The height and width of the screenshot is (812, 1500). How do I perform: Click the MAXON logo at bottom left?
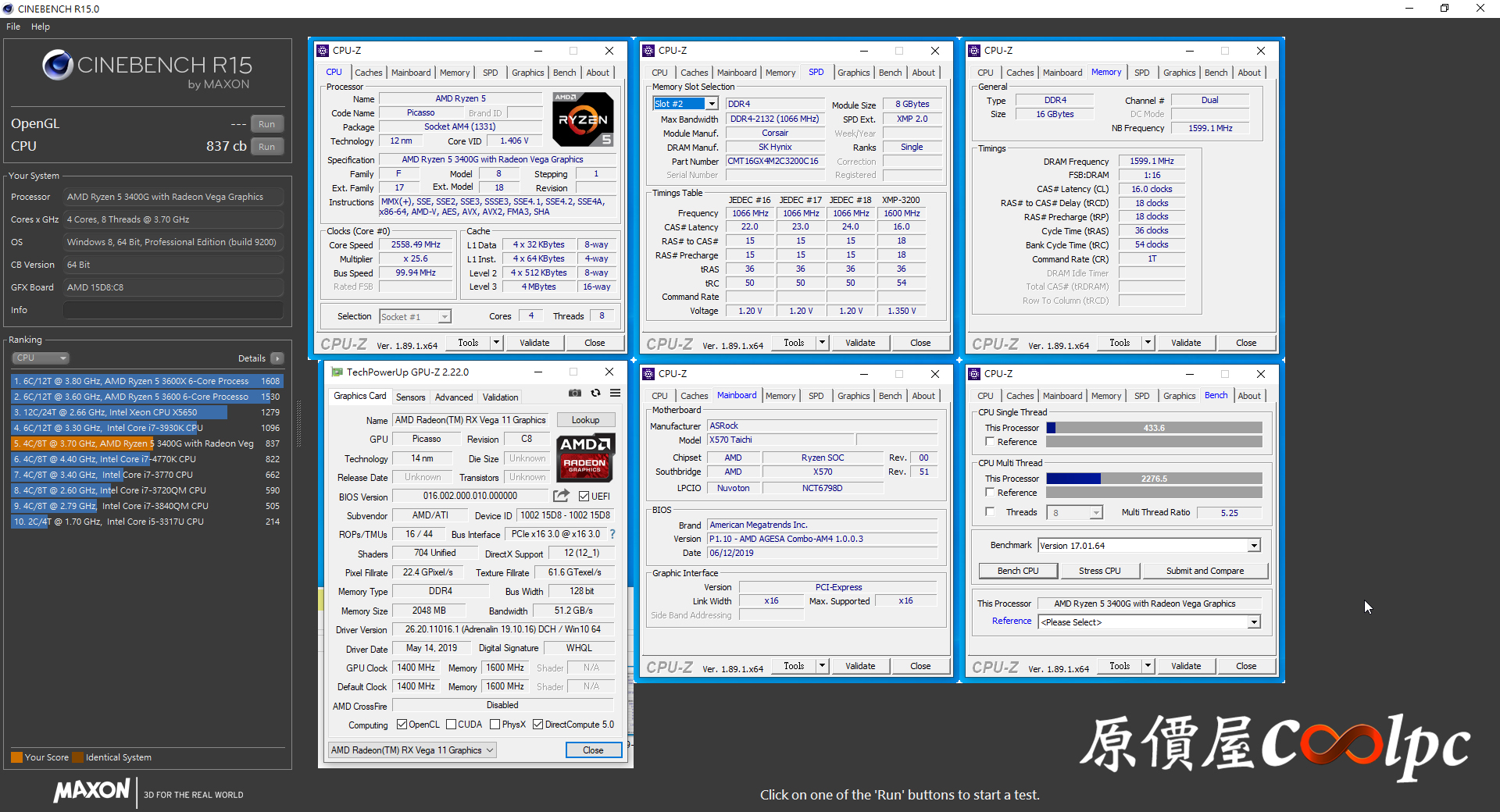click(91, 790)
